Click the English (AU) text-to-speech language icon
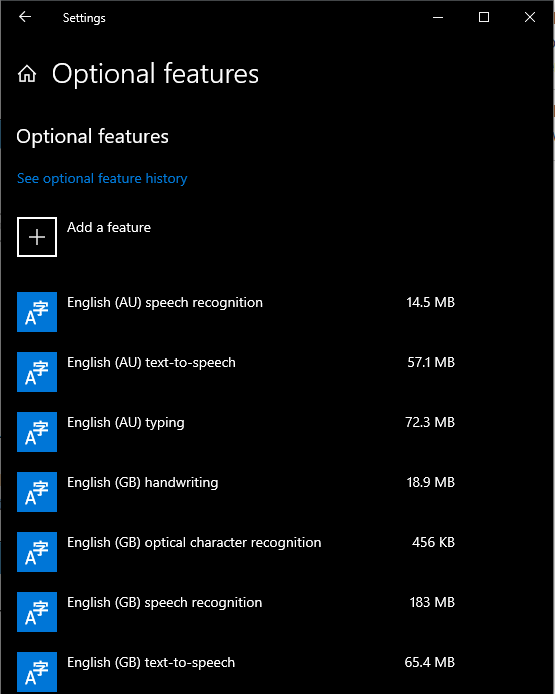Image resolution: width=555 pixels, height=694 pixels. pos(37,372)
